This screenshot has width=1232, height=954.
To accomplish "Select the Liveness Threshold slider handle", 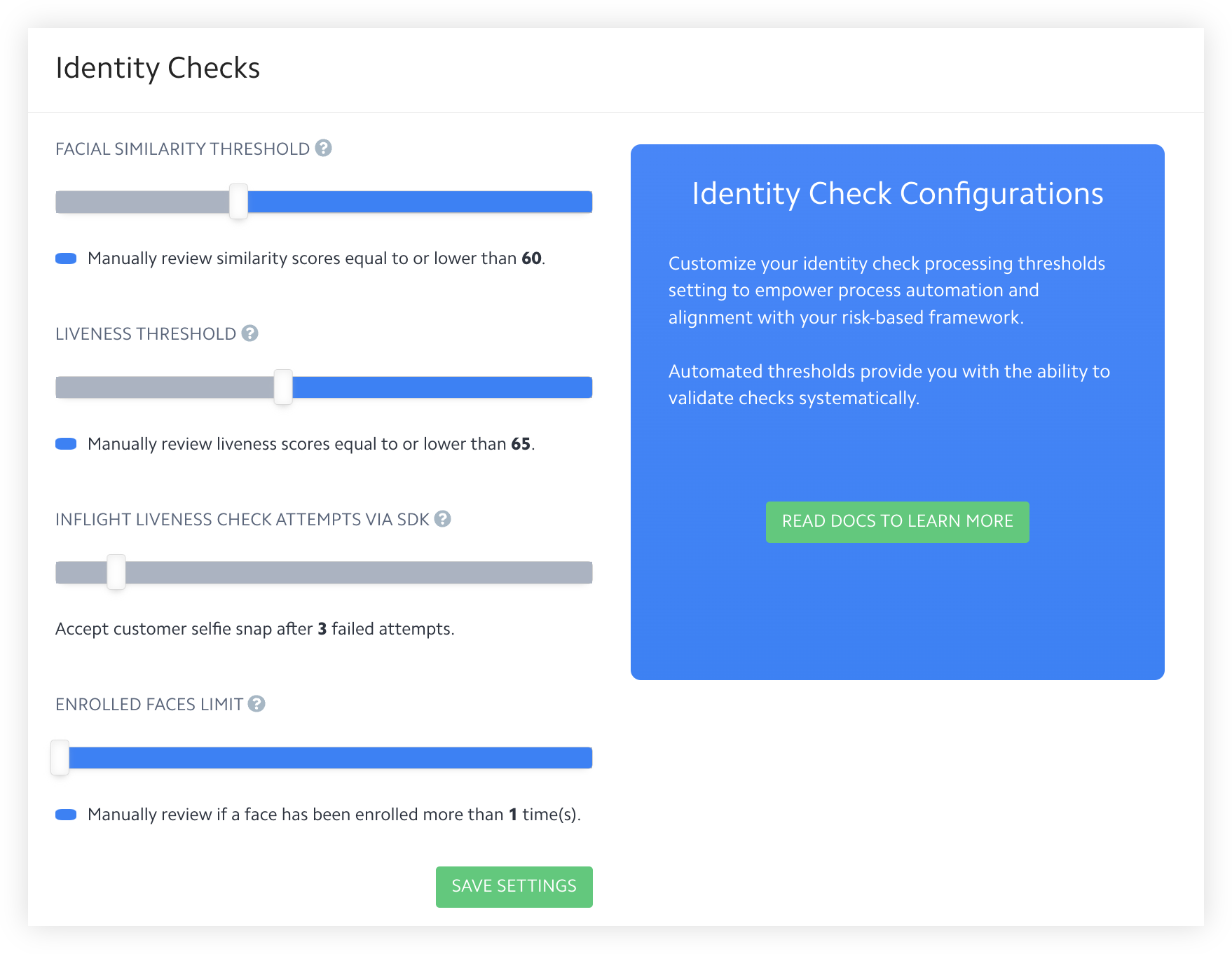I will pyautogui.click(x=283, y=387).
